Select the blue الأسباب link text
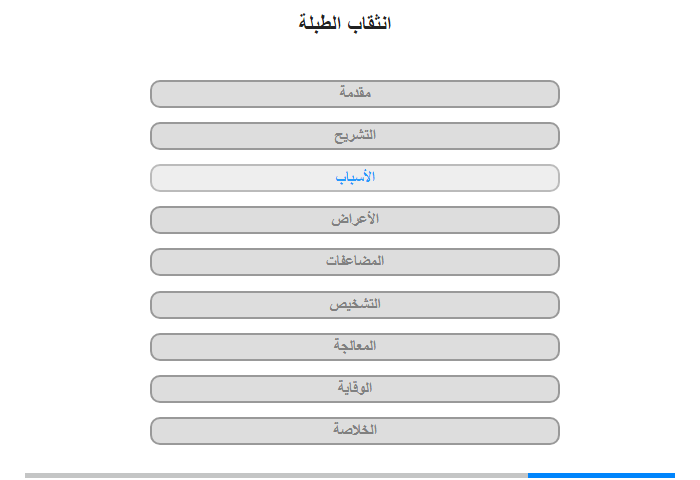700x480 pixels. tap(355, 177)
